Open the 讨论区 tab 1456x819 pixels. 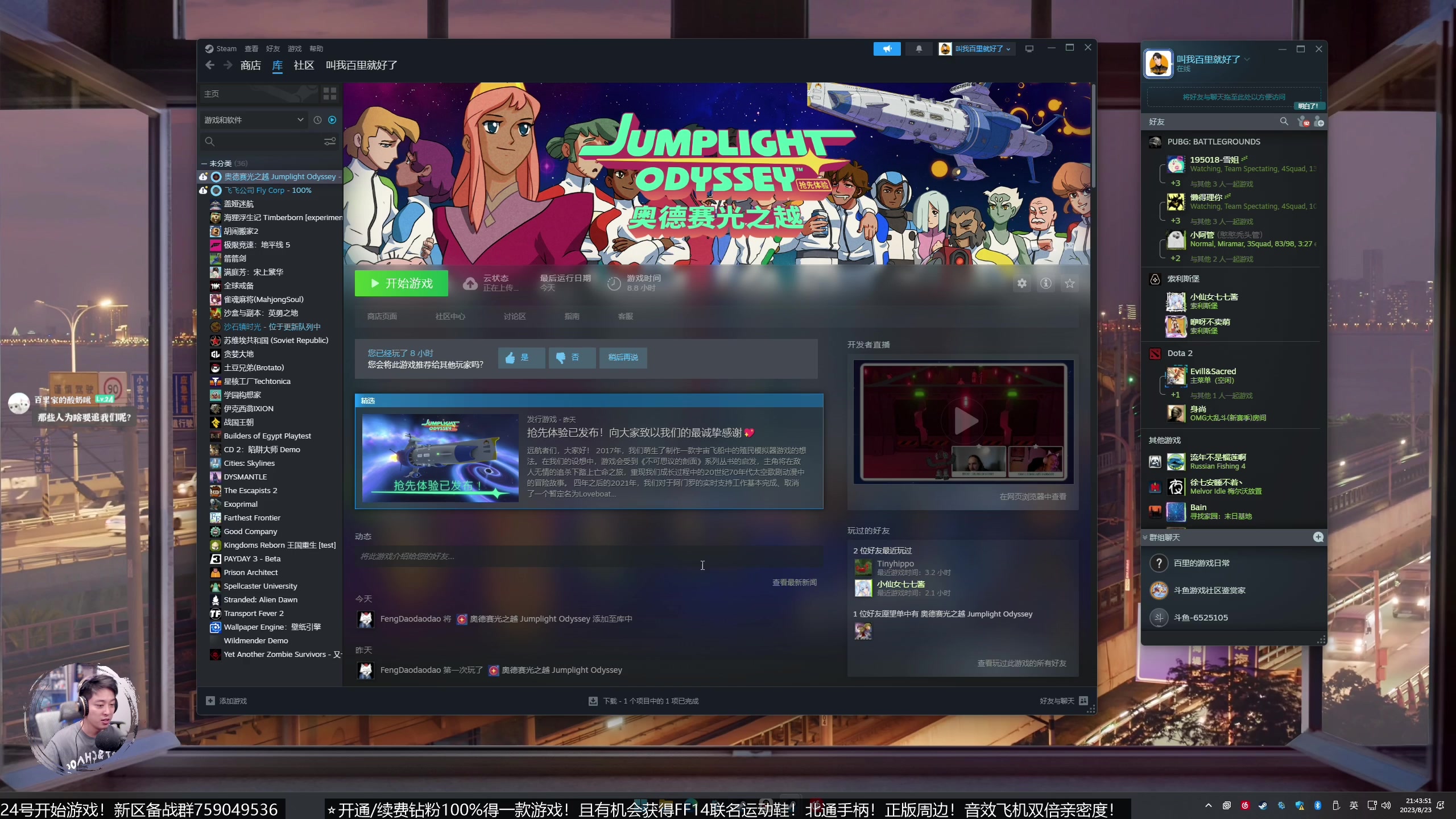coord(515,317)
